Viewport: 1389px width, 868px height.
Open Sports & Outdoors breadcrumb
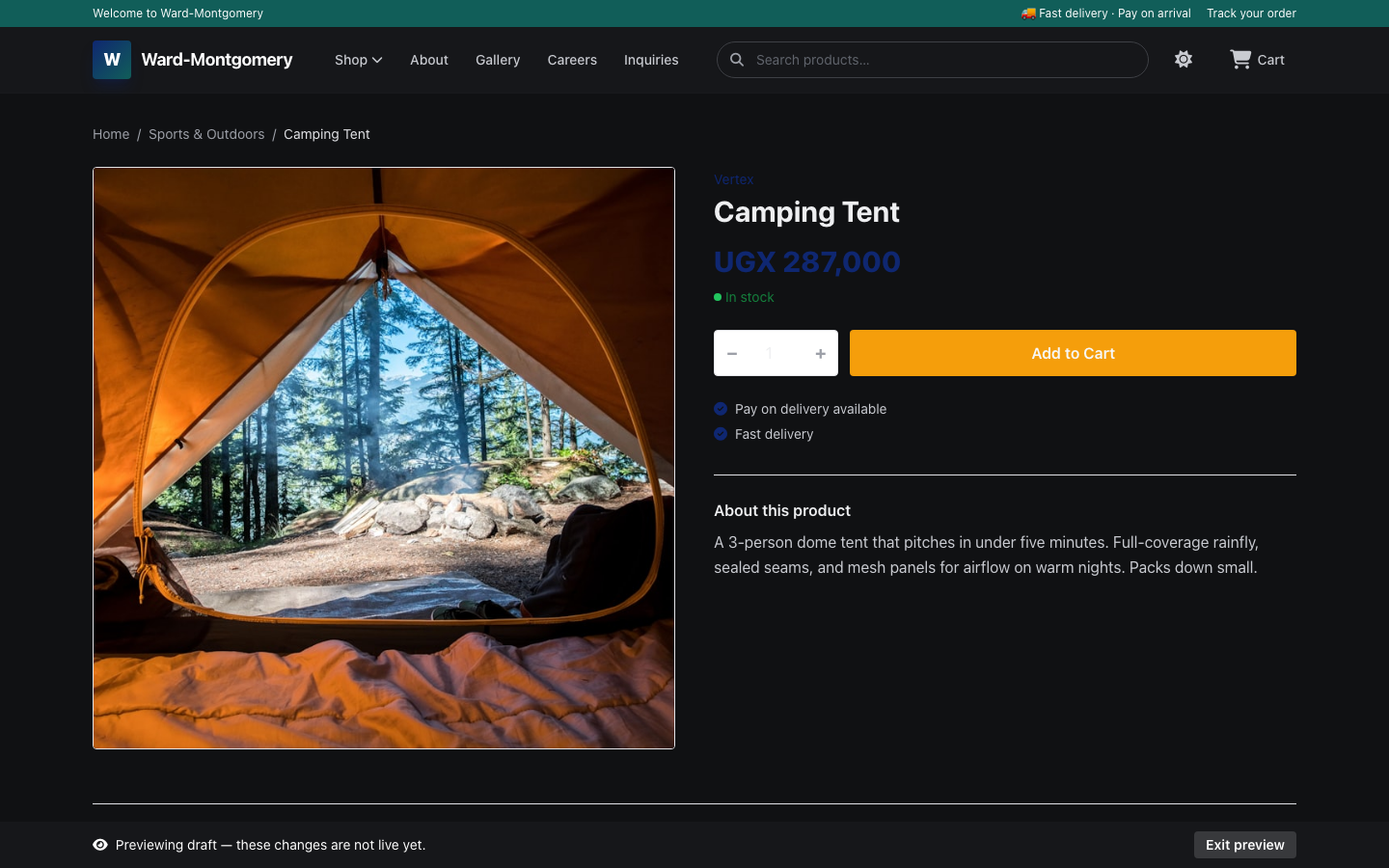[206, 134]
